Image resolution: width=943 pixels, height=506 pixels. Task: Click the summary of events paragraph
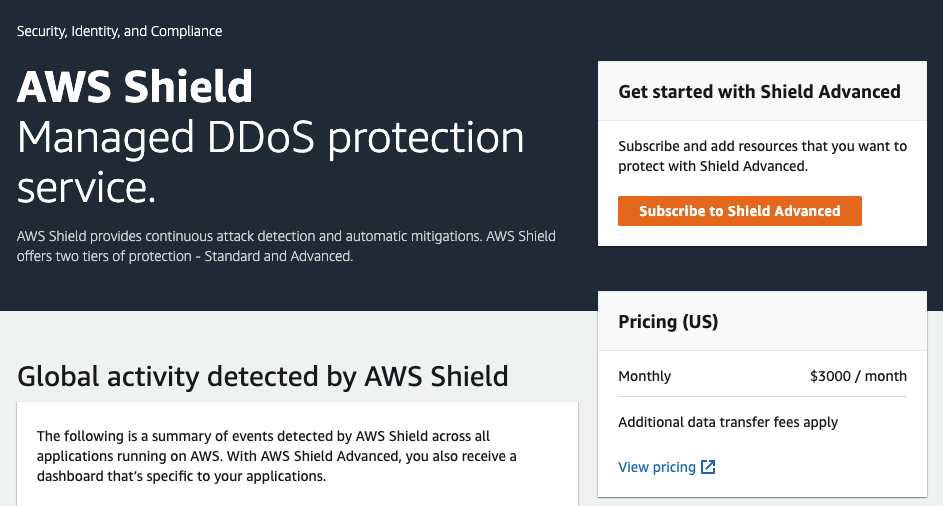point(263,436)
